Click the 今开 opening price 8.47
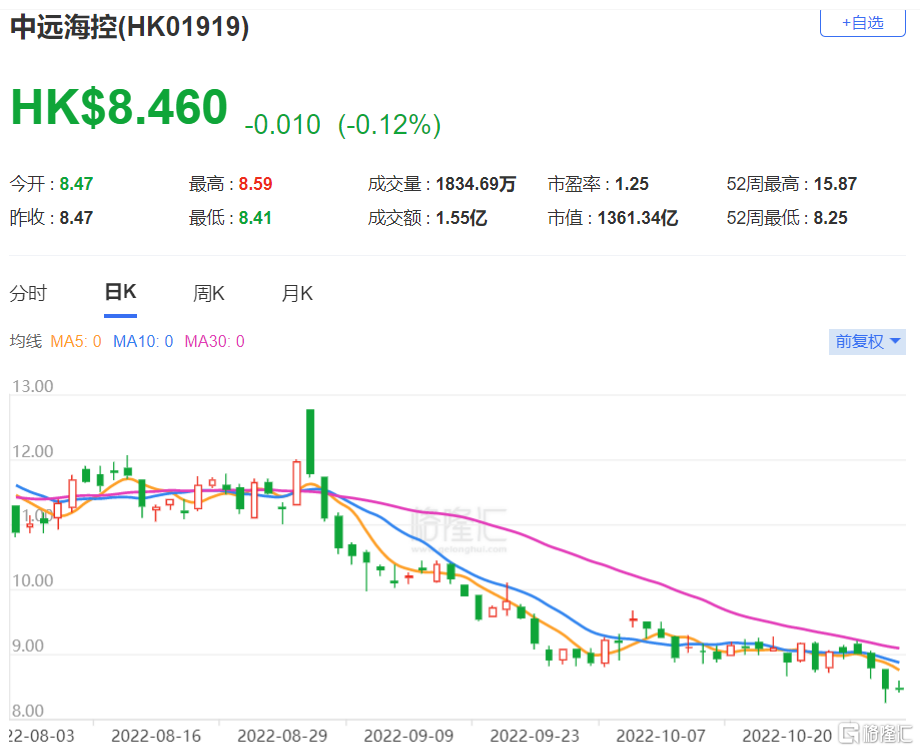 pyautogui.click(x=76, y=184)
